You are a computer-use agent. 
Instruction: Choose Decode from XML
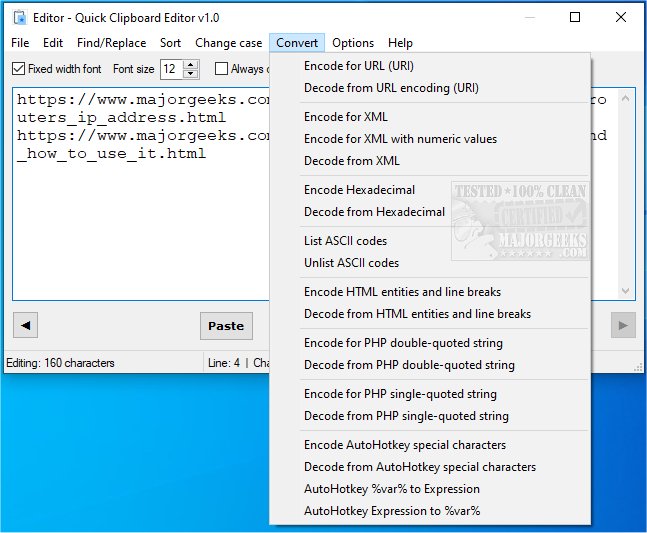click(x=351, y=161)
